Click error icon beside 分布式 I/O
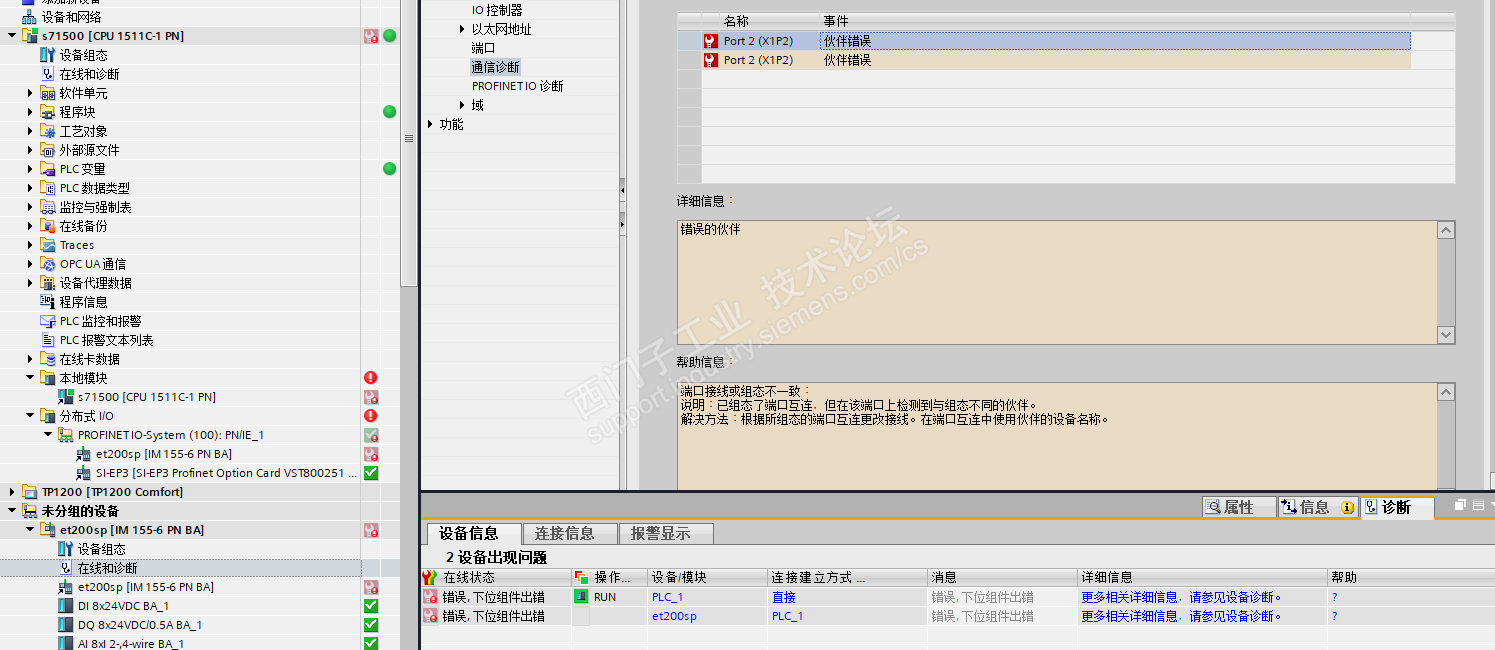1495x650 pixels. pyautogui.click(x=371, y=416)
